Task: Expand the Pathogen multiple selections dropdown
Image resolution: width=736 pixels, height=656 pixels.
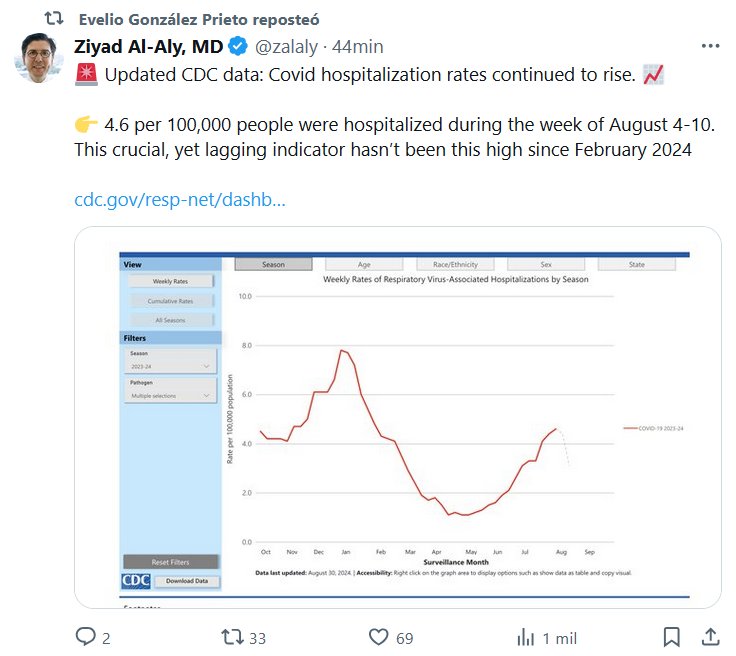Action: [172, 396]
